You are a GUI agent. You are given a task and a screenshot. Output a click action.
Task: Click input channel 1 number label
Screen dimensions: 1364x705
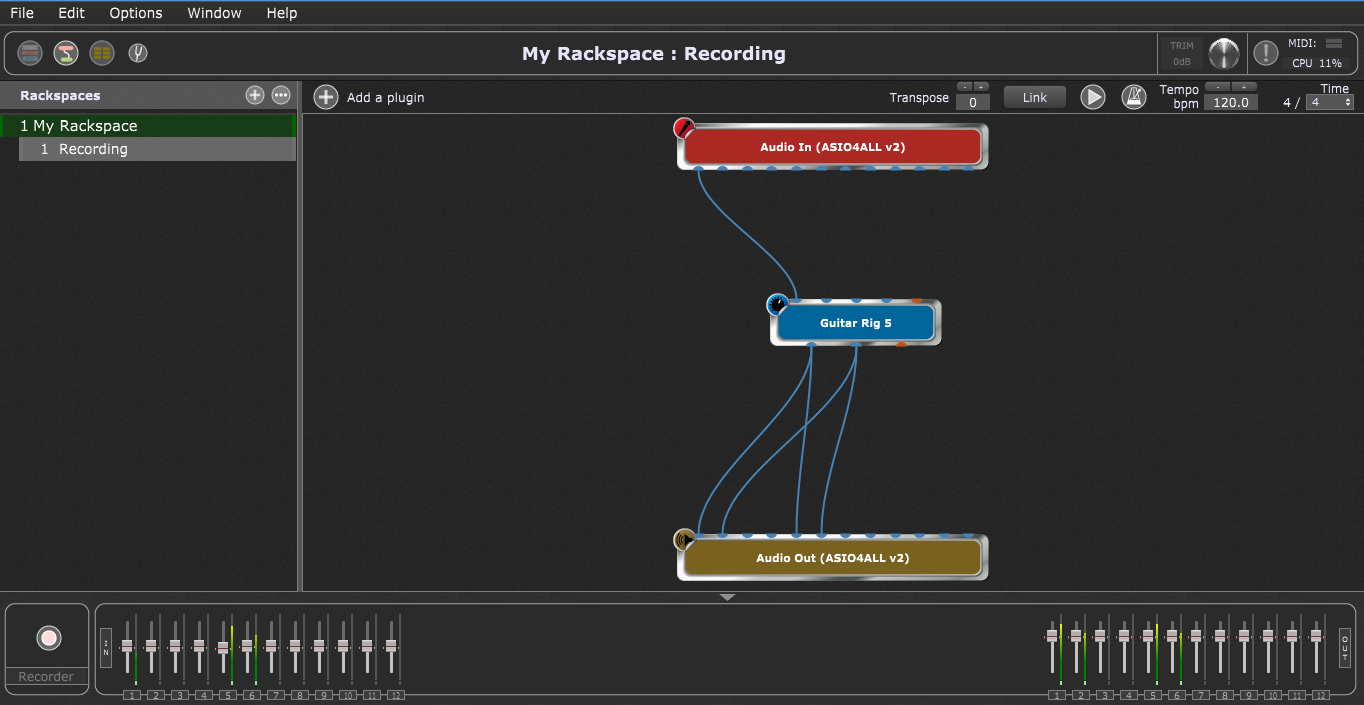click(x=131, y=695)
